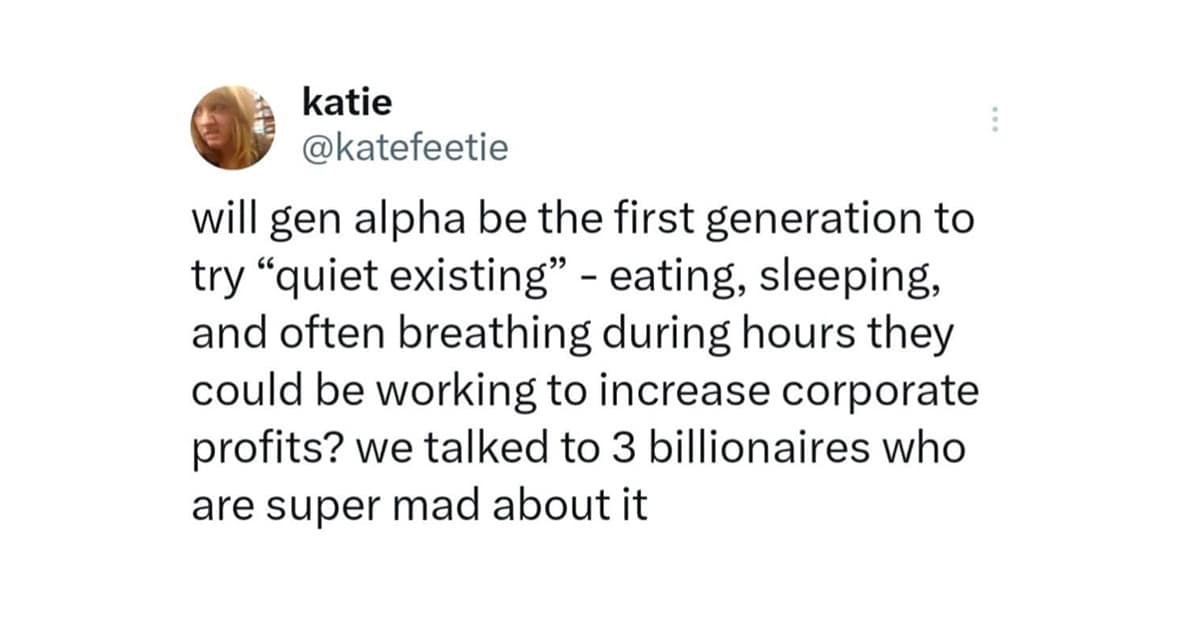
Task: Open the @katefeetie handle link
Action: click(404, 149)
